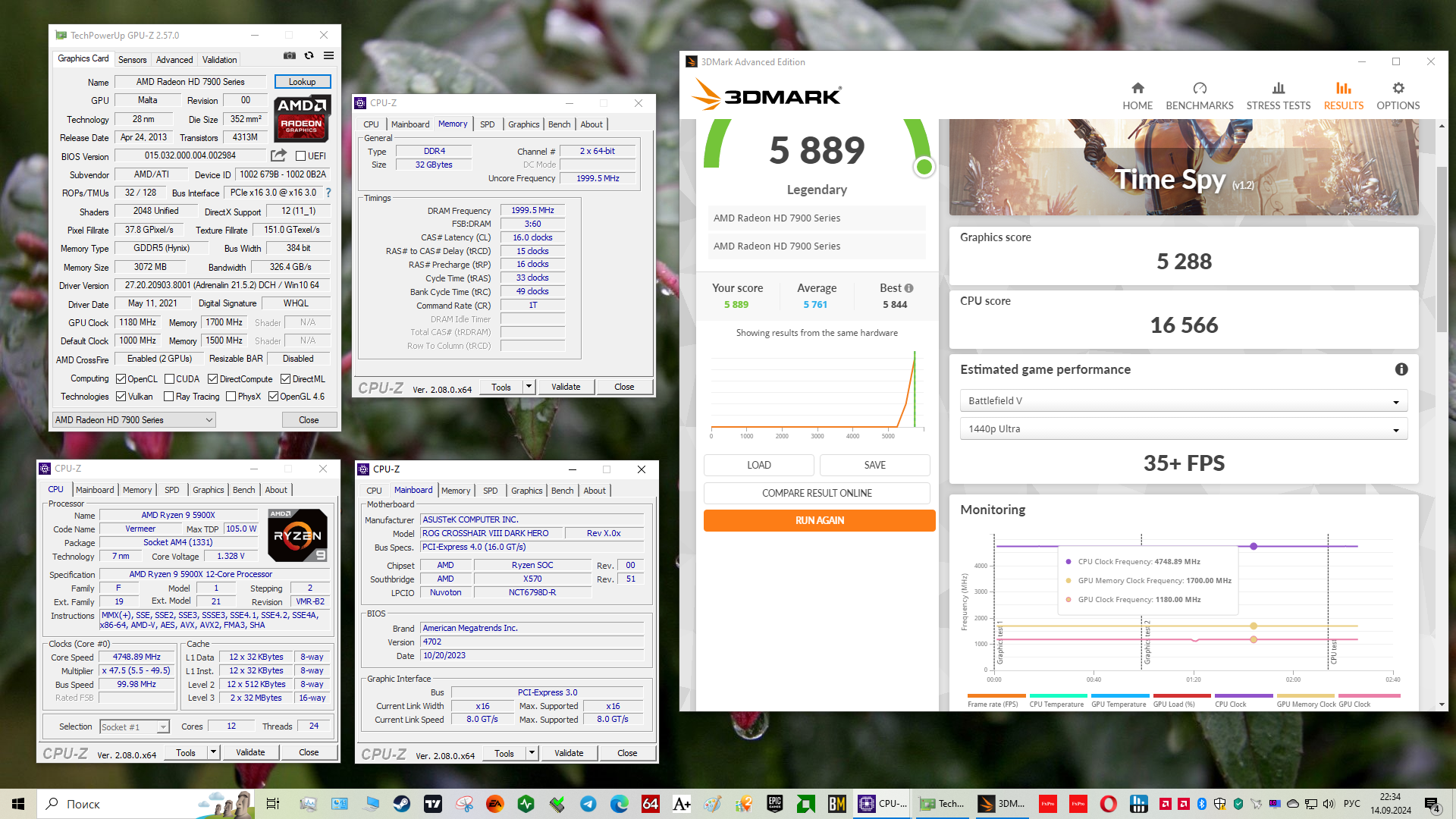The width and height of the screenshot is (1456, 819).
Task: Open EA app from the taskbar
Action: (494, 804)
